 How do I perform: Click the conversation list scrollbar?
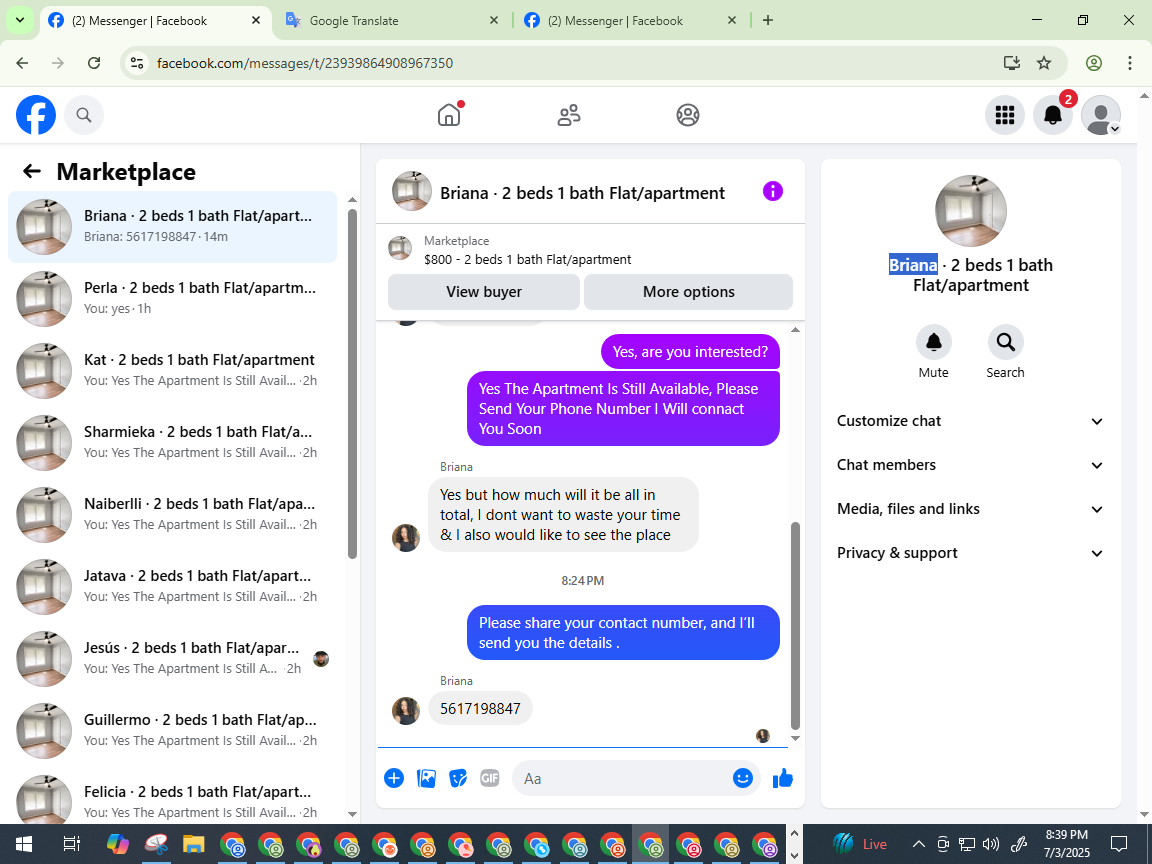[x=352, y=384]
